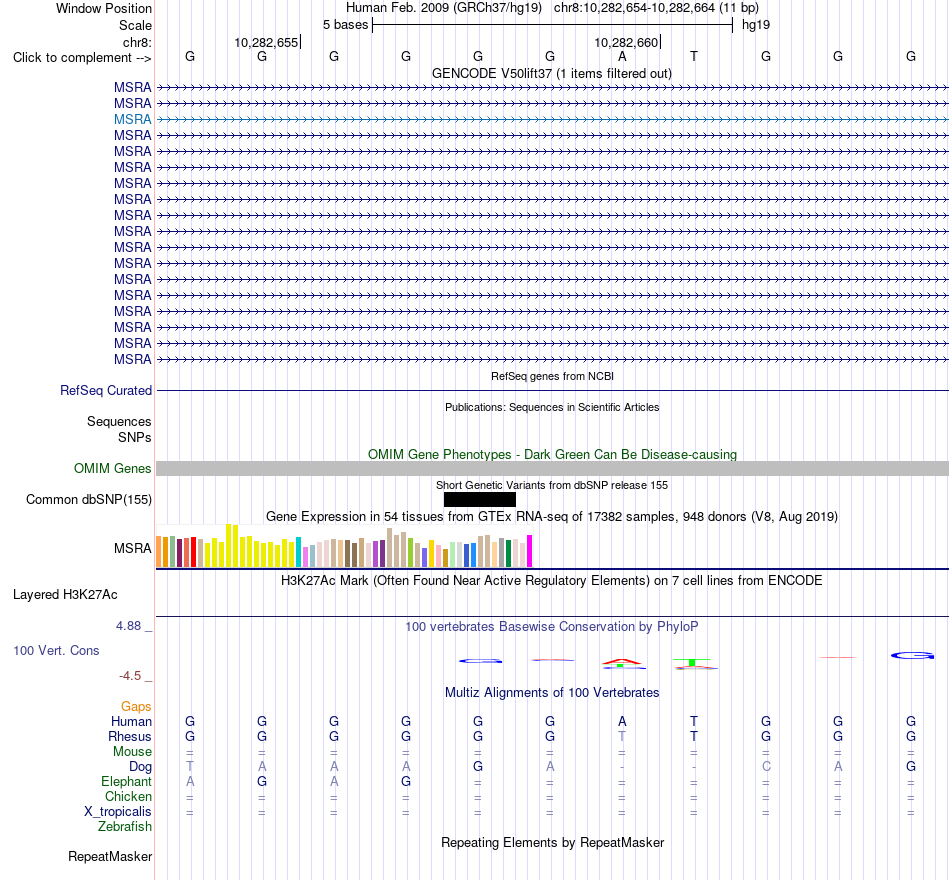Open the Common dbSNP(155) track label
The width and height of the screenshot is (950, 880).
pos(88,499)
